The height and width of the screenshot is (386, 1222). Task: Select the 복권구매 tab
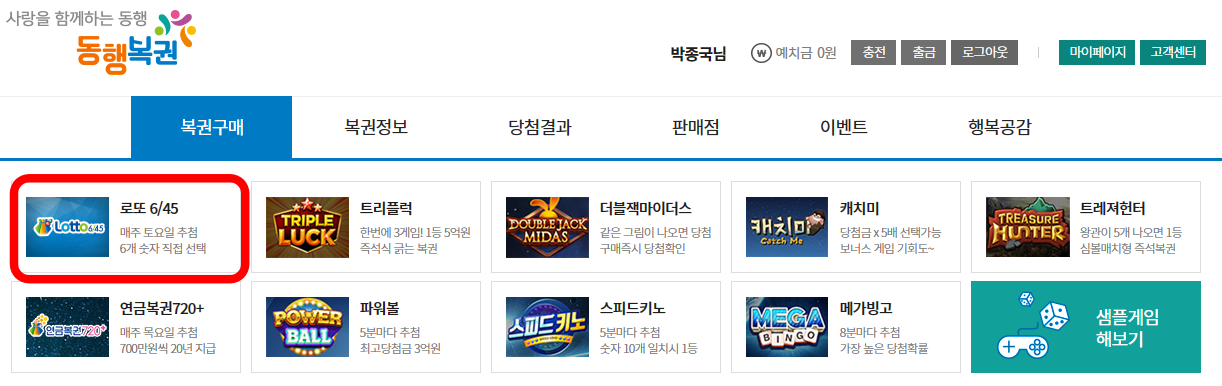pos(212,127)
